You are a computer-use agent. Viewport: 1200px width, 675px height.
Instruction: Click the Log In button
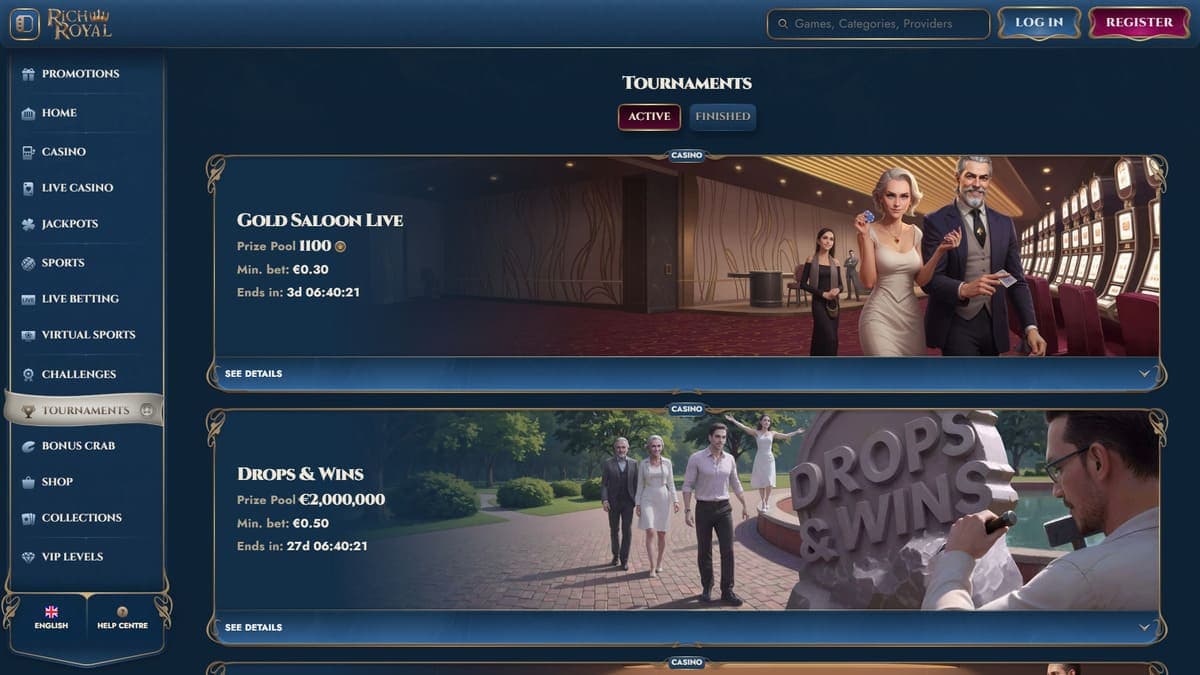[1039, 23]
